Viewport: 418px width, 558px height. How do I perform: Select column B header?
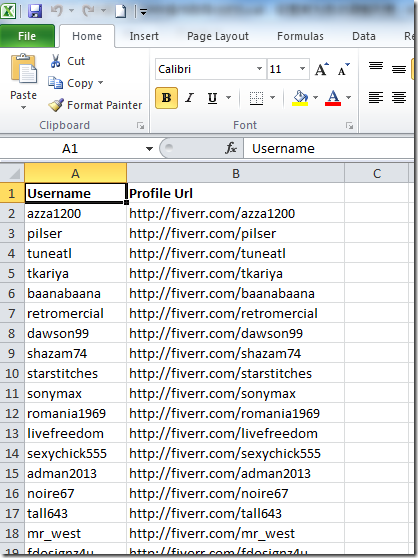click(236, 173)
